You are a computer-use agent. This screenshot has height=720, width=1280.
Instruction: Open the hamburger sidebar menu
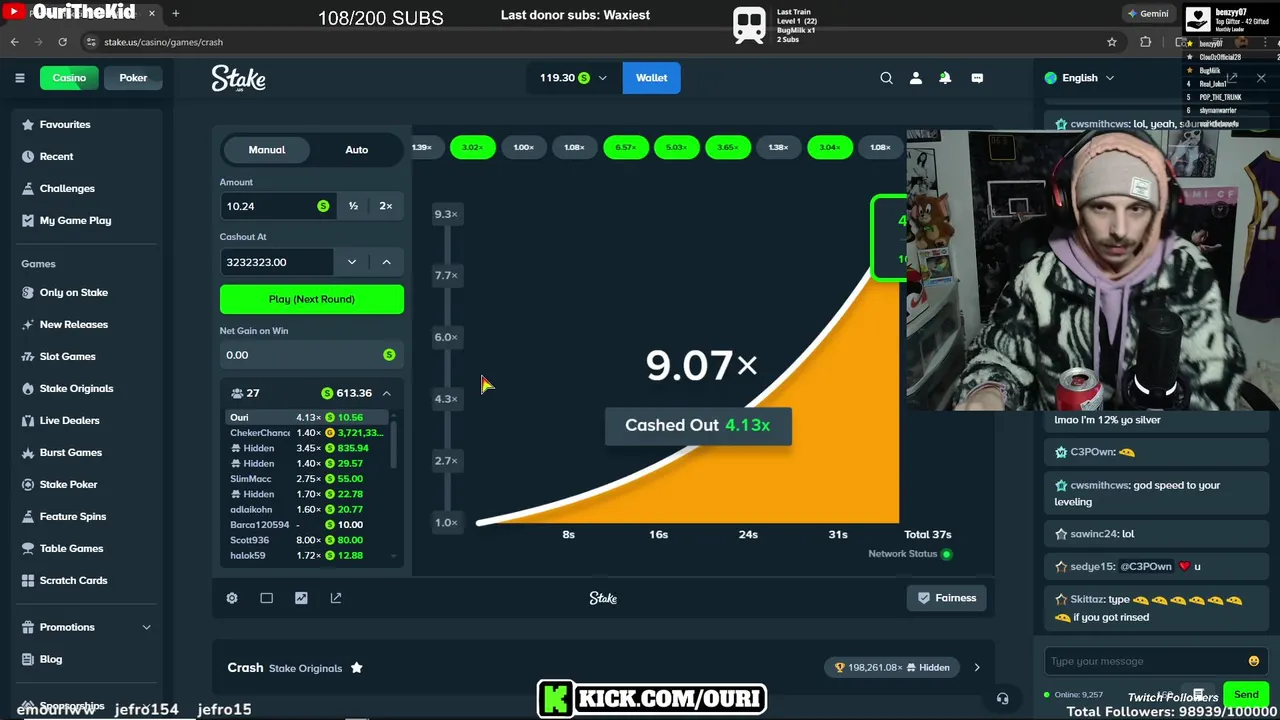19,78
